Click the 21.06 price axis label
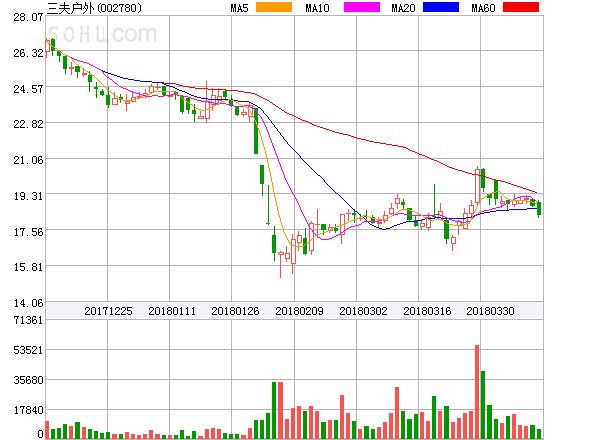The width and height of the screenshot is (600, 440). tap(28, 160)
